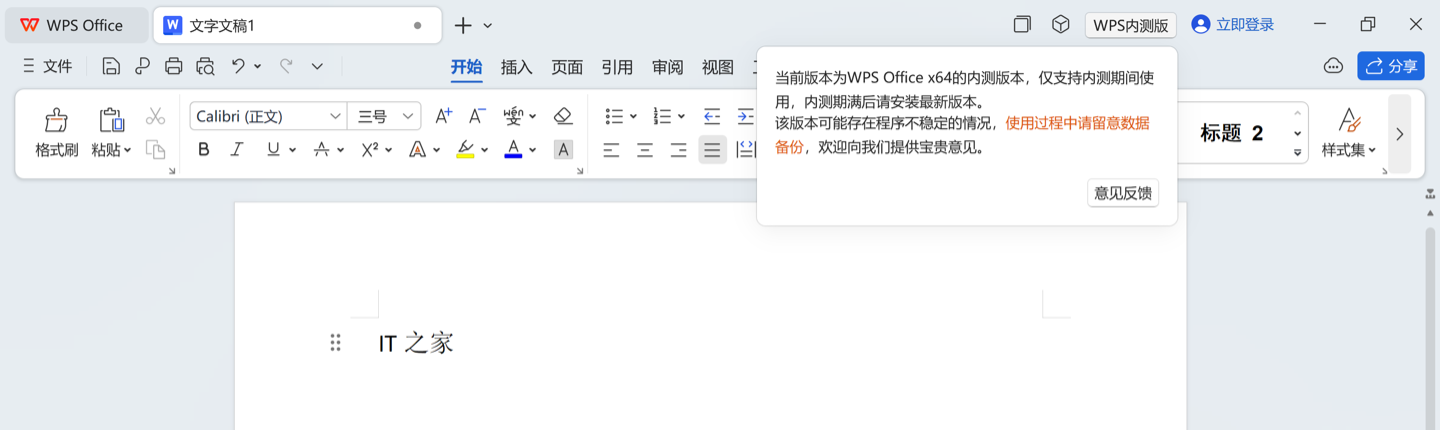Image resolution: width=1440 pixels, height=430 pixels.
Task: Increase font size with A+ icon
Action: [443, 116]
